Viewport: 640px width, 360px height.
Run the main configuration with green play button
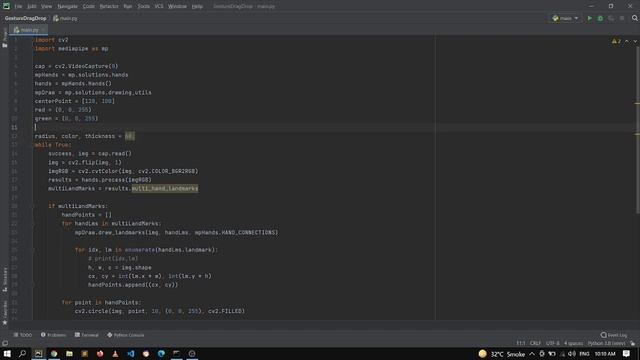click(x=589, y=18)
